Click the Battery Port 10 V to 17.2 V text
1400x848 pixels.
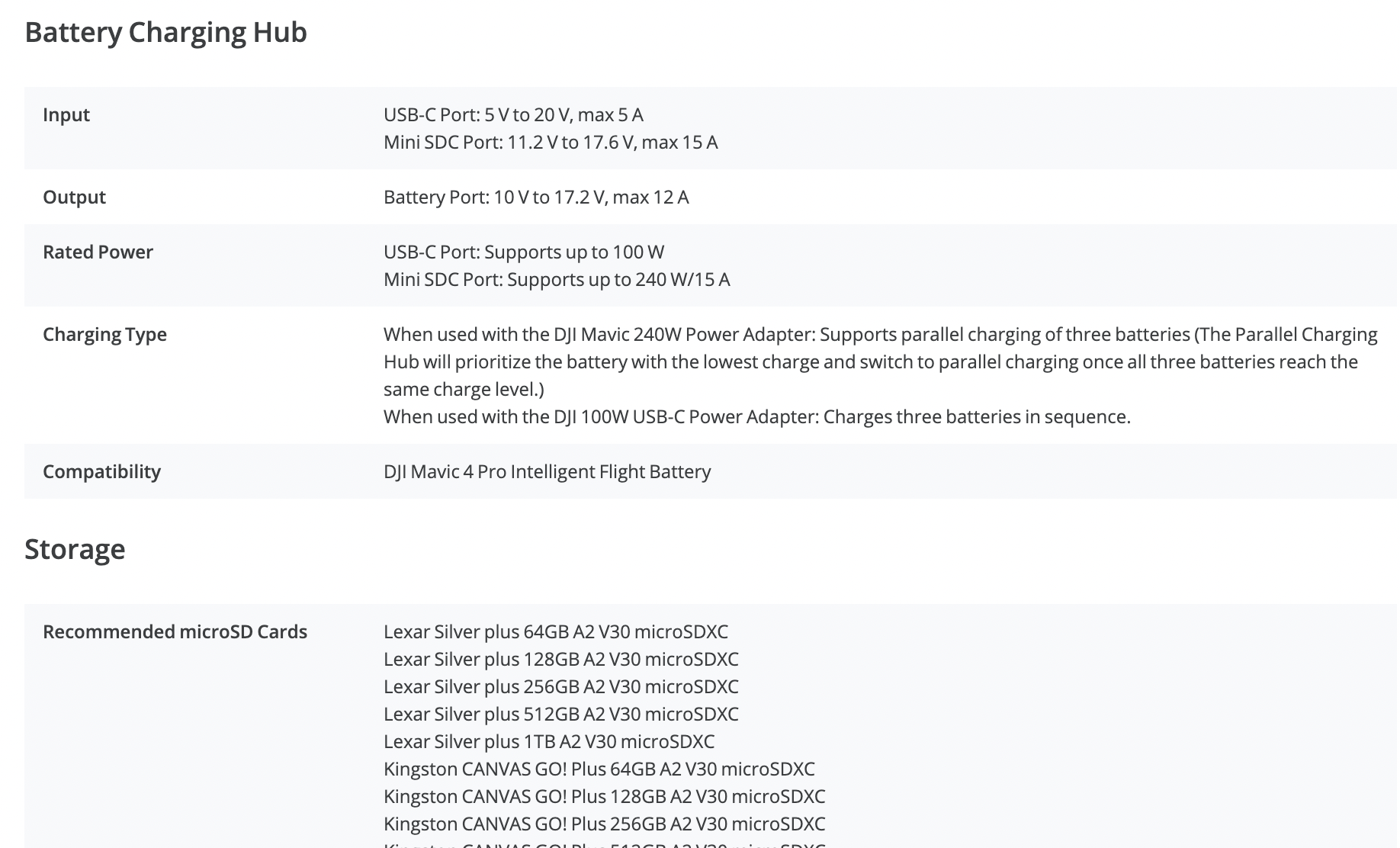[536, 197]
